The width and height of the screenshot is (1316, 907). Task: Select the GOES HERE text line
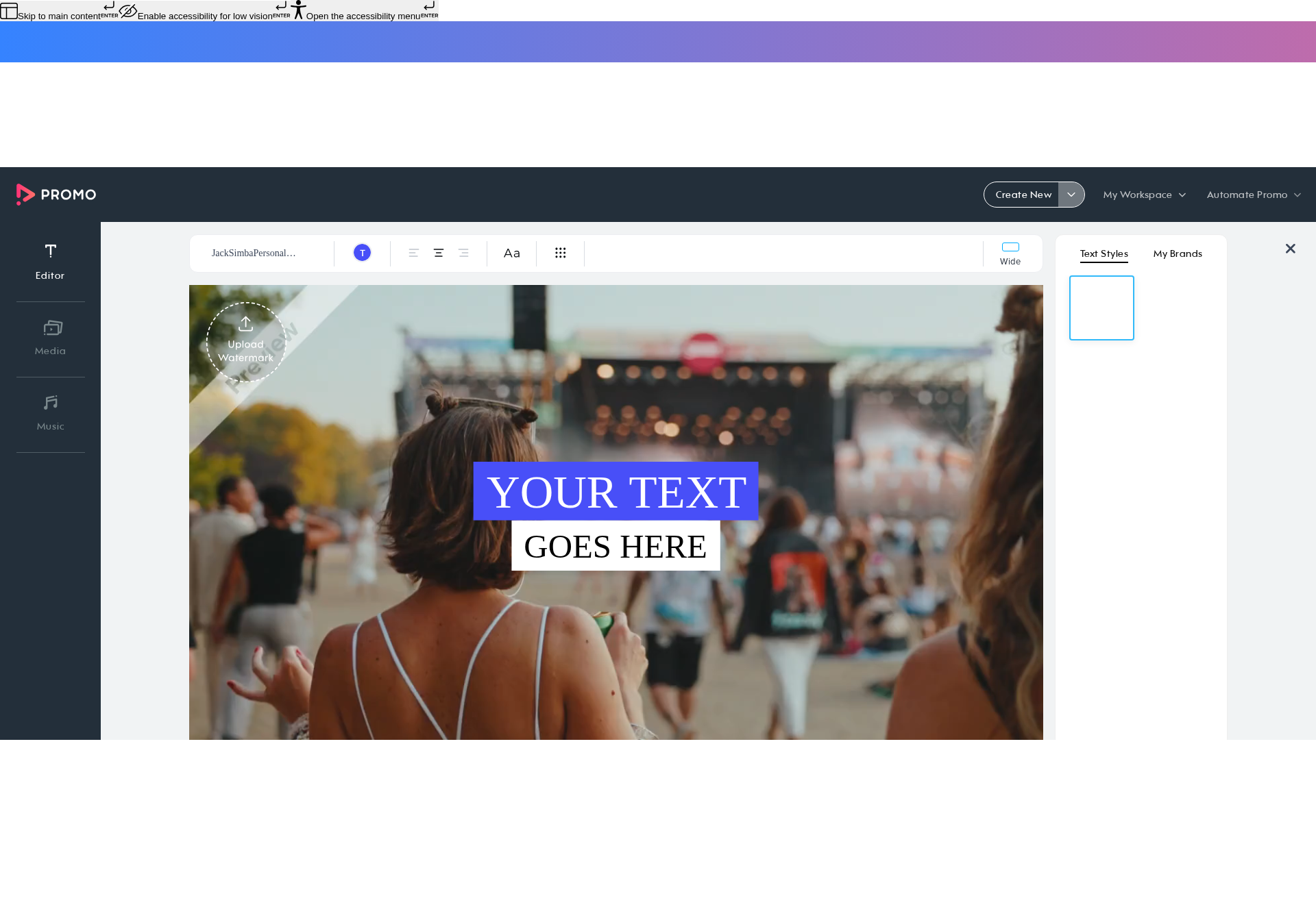click(616, 546)
